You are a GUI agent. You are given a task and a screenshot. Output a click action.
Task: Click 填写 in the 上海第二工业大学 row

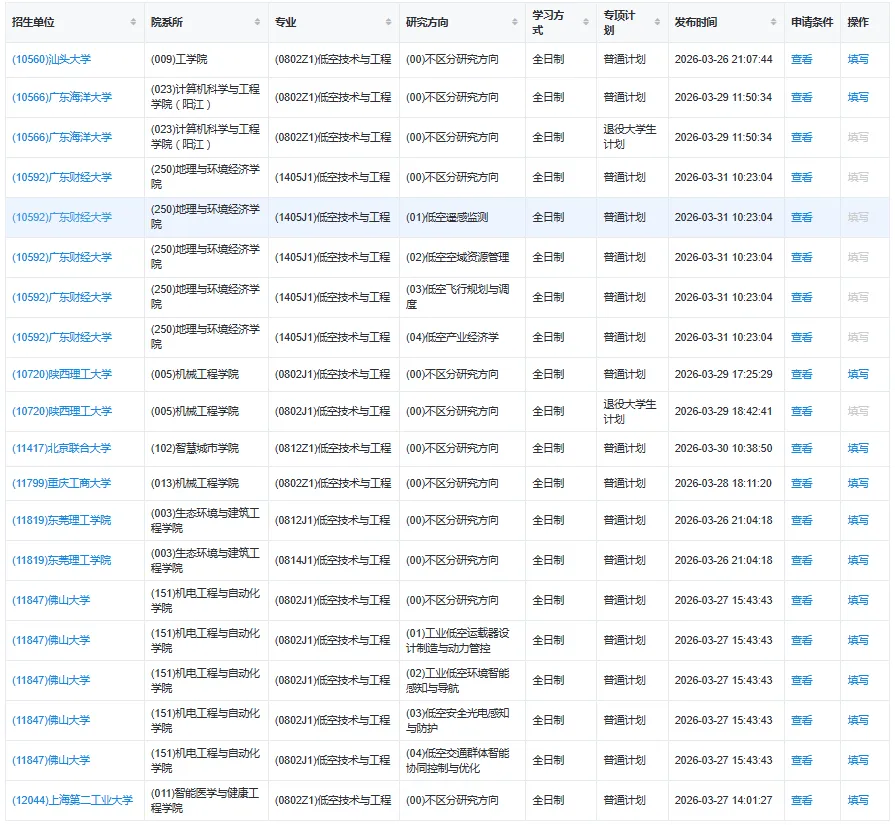(858, 800)
